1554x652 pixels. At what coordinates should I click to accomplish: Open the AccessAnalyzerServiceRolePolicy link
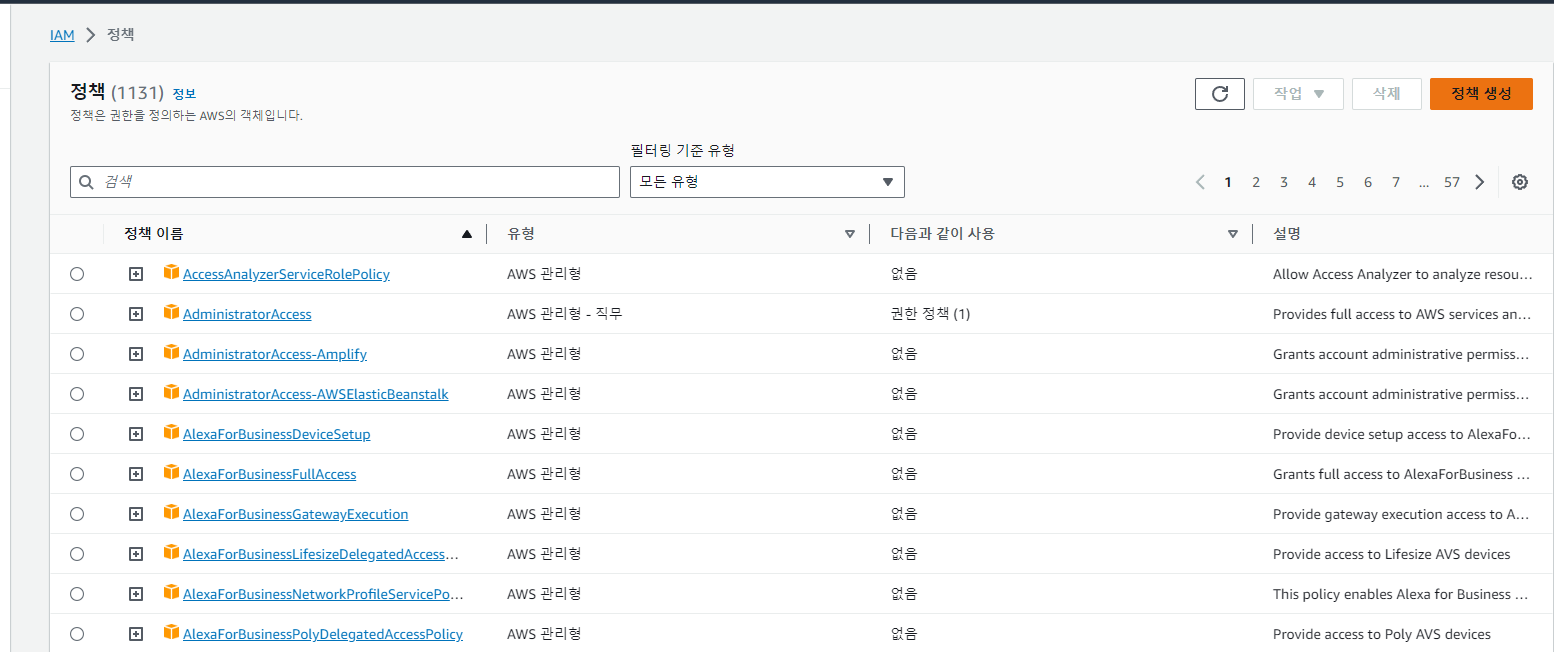pos(286,274)
